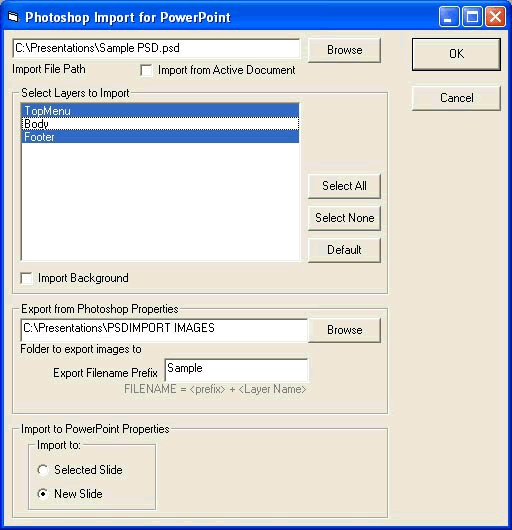Click the Export Filename Prefix field
This screenshot has width=512, height=530.
[x=236, y=370]
